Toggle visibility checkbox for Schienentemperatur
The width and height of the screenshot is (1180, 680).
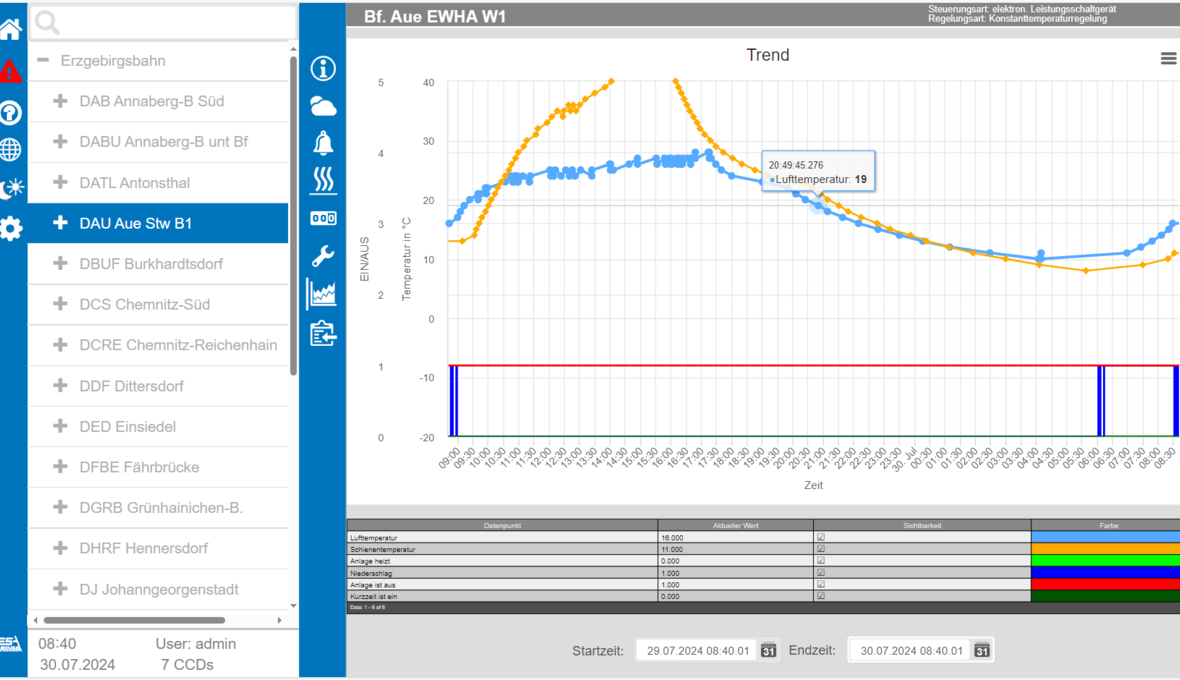[x=821, y=549]
